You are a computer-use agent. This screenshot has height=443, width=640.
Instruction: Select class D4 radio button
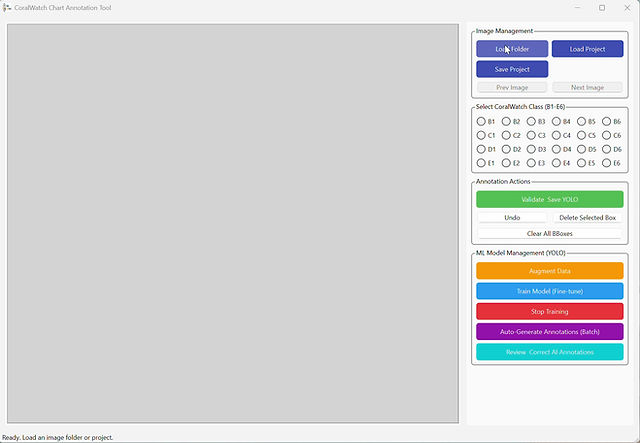click(556, 149)
